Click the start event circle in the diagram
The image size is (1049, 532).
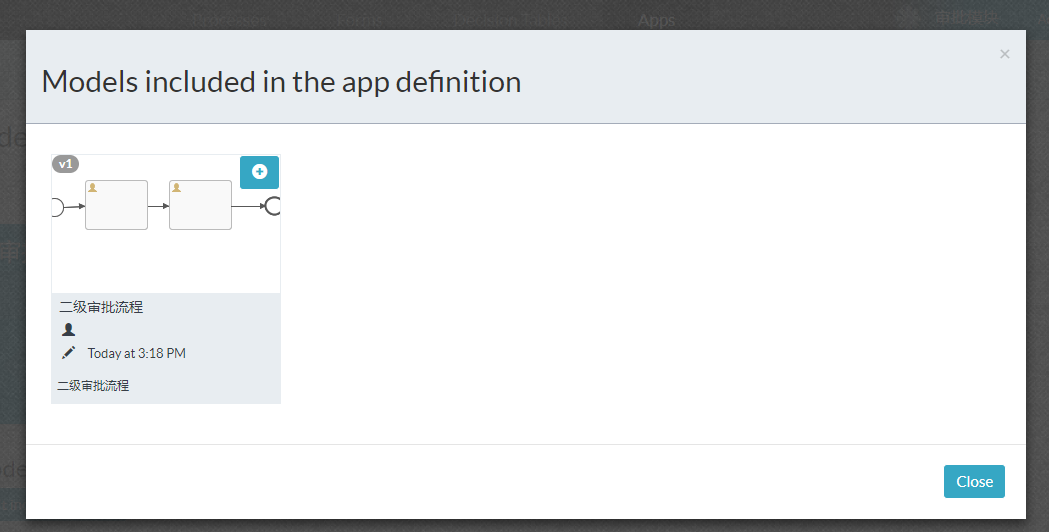[x=56, y=207]
